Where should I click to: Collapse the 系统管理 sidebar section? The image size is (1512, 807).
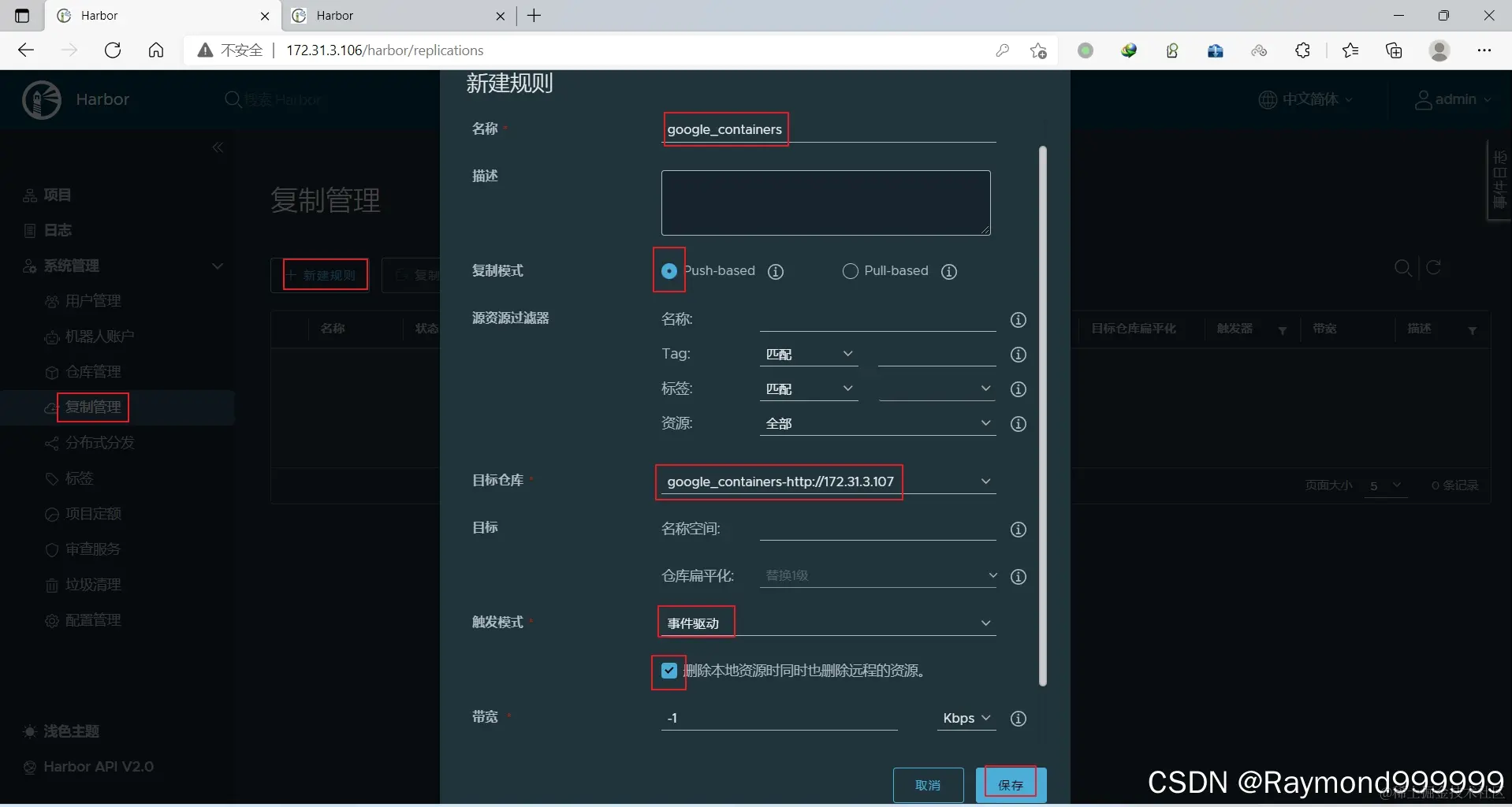(218, 266)
